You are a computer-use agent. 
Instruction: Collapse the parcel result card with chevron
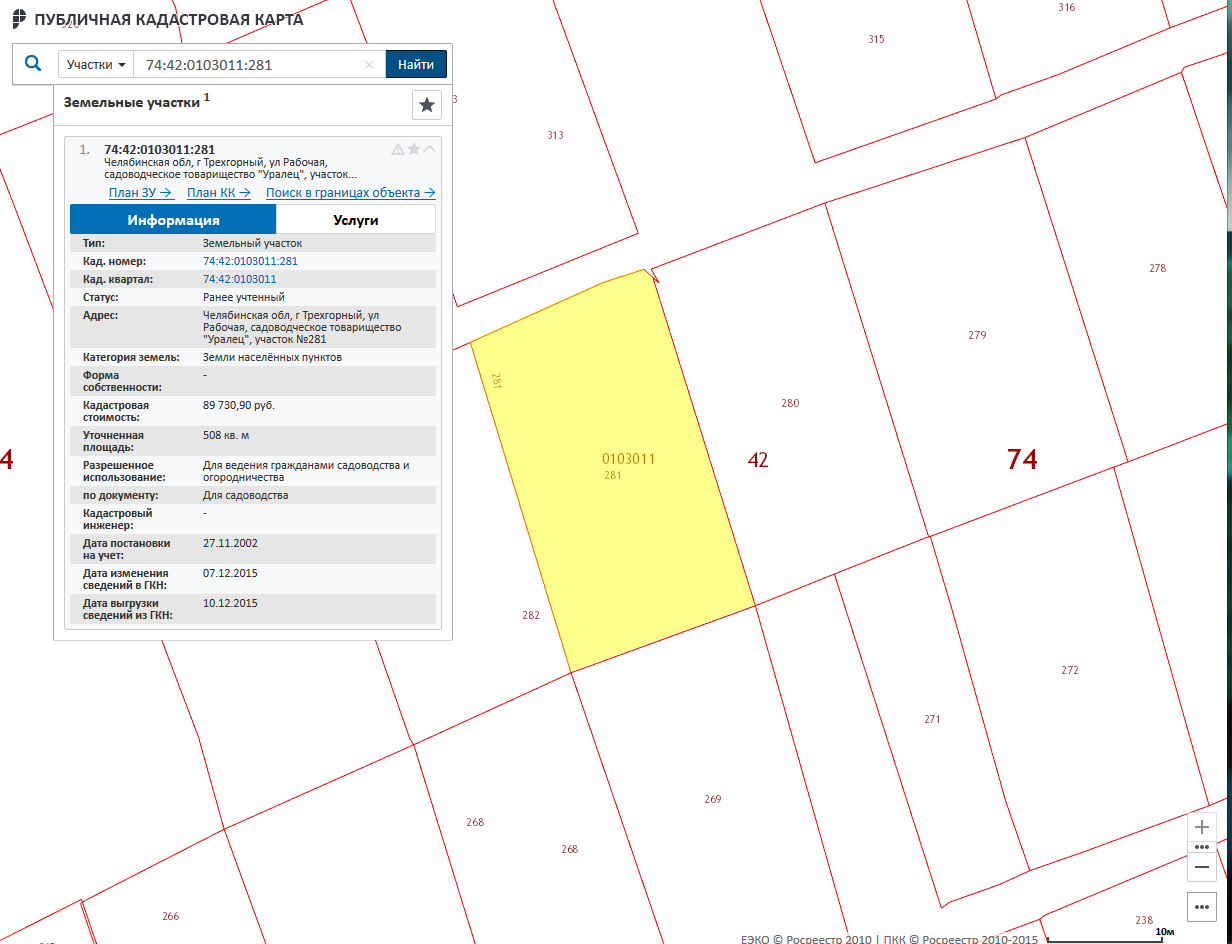pos(430,149)
